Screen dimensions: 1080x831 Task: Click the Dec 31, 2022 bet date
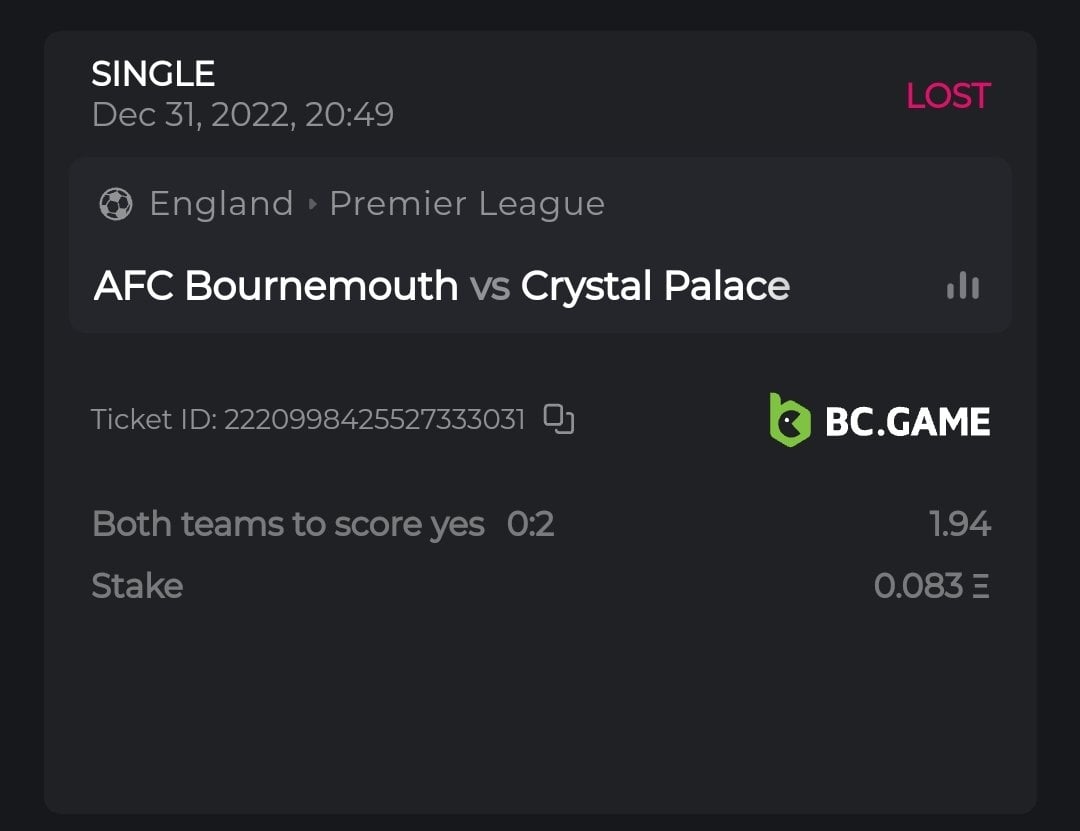tap(242, 115)
